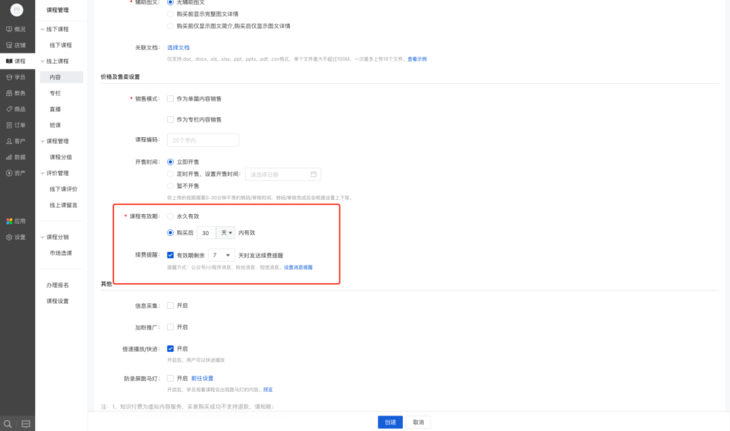Click the blue 创建 button
730x431 pixels.
pos(390,422)
